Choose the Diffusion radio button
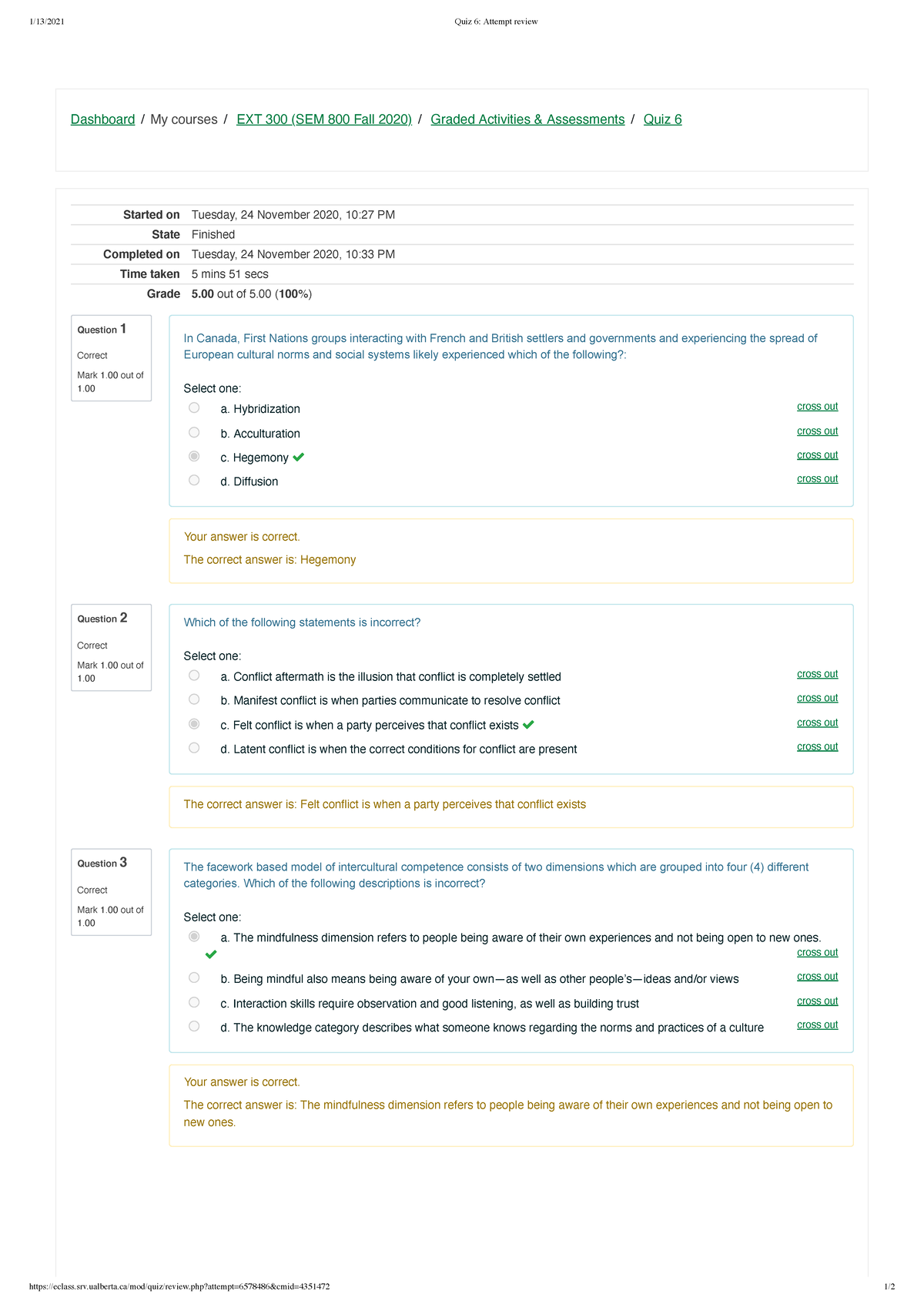Viewport: 924px width, 1308px height. point(194,480)
